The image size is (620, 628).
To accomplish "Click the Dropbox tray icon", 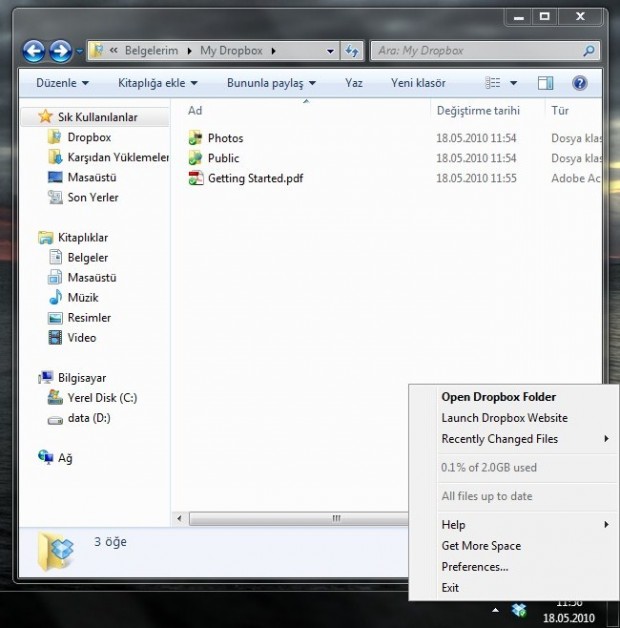I will [x=519, y=610].
